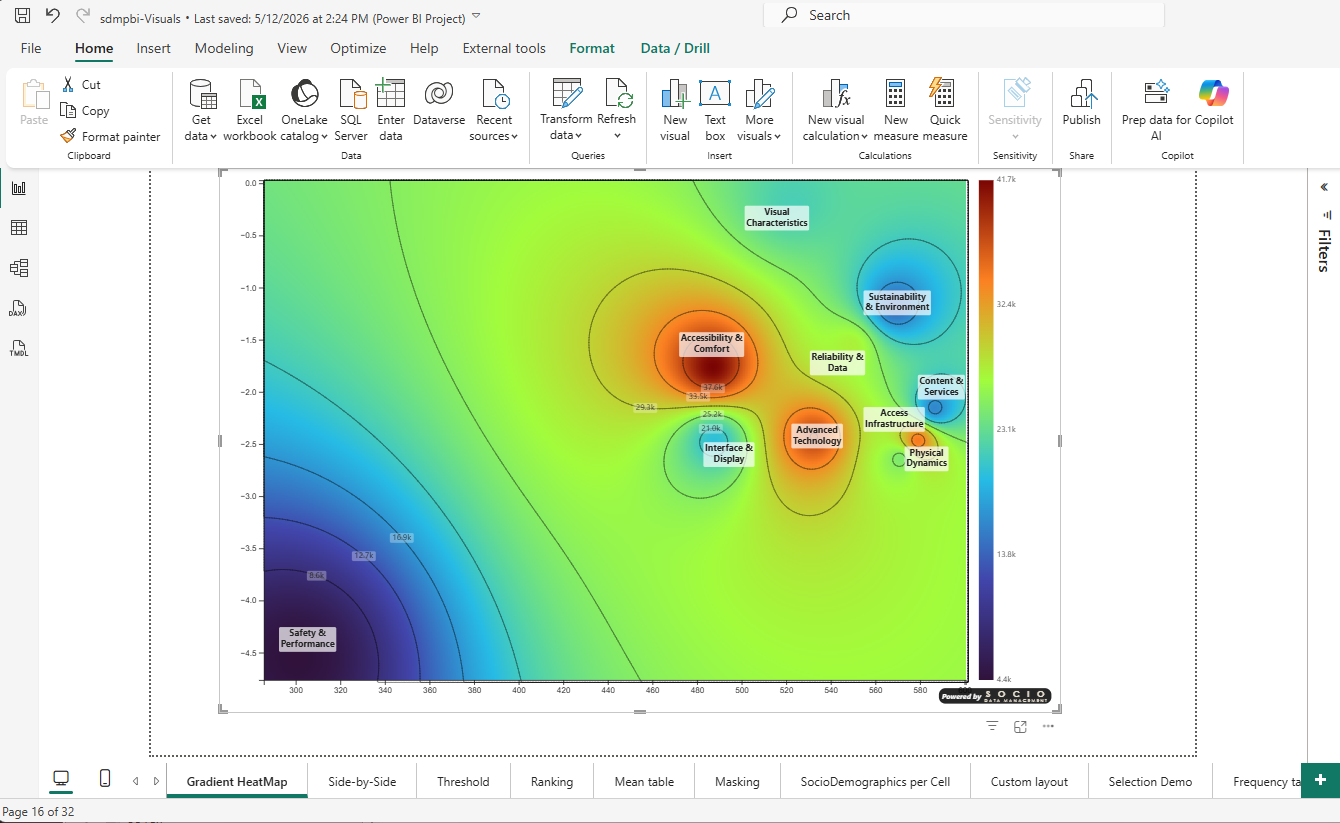The image size is (1340, 823).
Task: Click the Publish button
Action: pos(1081,104)
